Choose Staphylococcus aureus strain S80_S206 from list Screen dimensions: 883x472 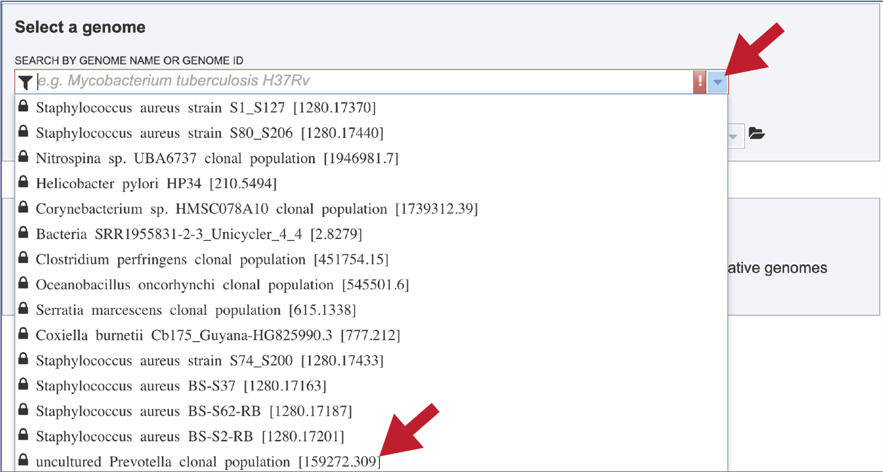coord(209,133)
